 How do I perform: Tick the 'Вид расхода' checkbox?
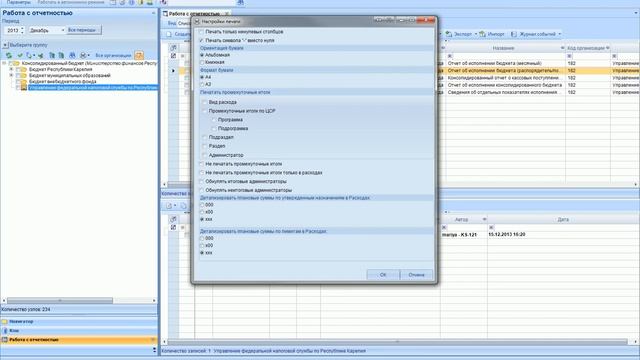point(204,102)
